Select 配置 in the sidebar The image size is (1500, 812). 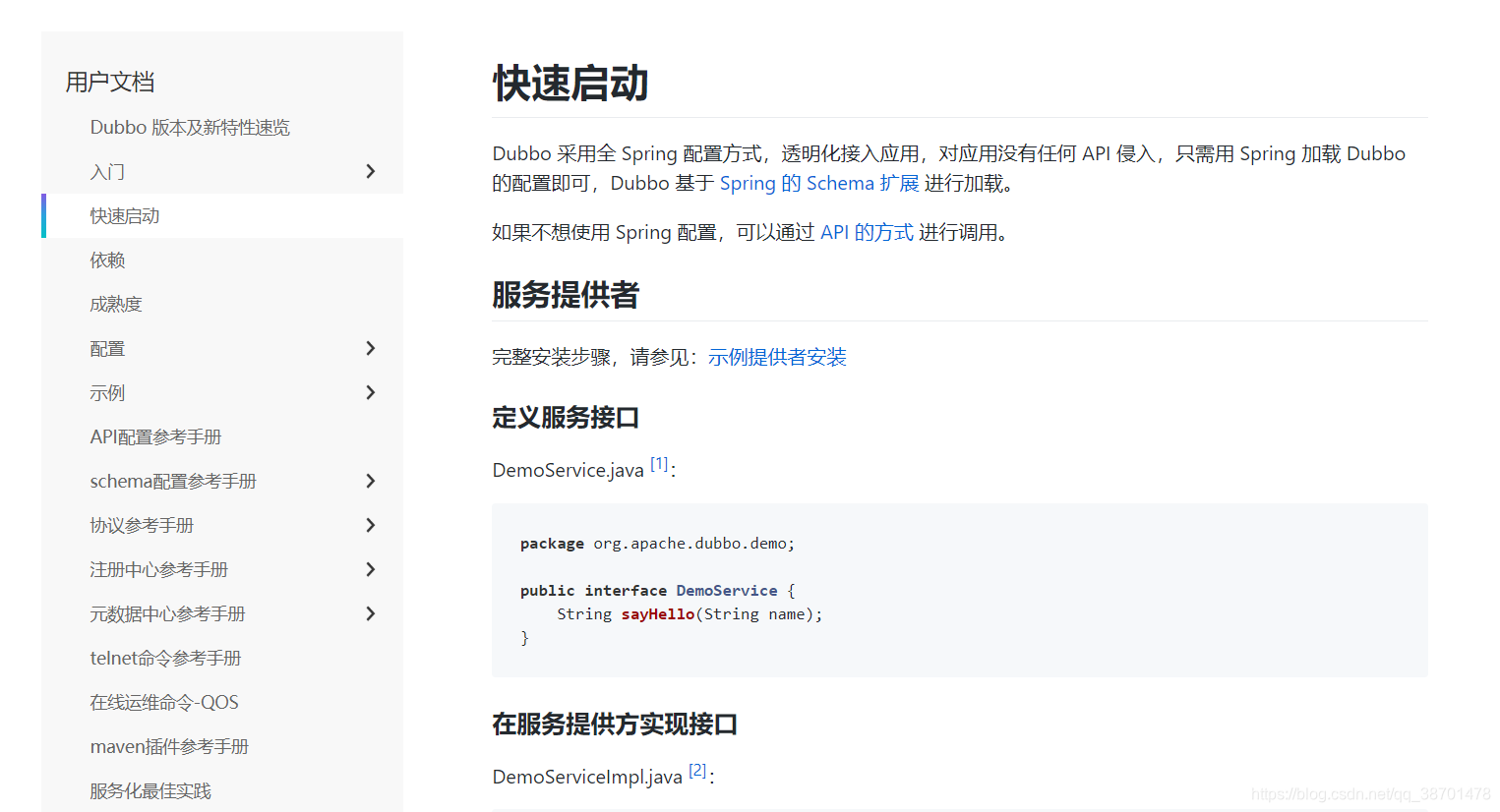[x=107, y=349]
